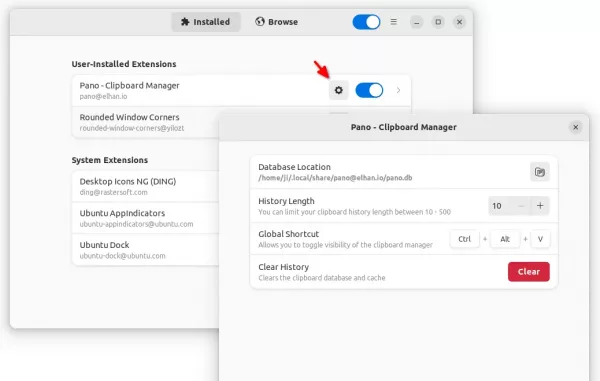600x381 pixels.
Task: Switch to the Installed tab
Action: pyautogui.click(x=206, y=22)
